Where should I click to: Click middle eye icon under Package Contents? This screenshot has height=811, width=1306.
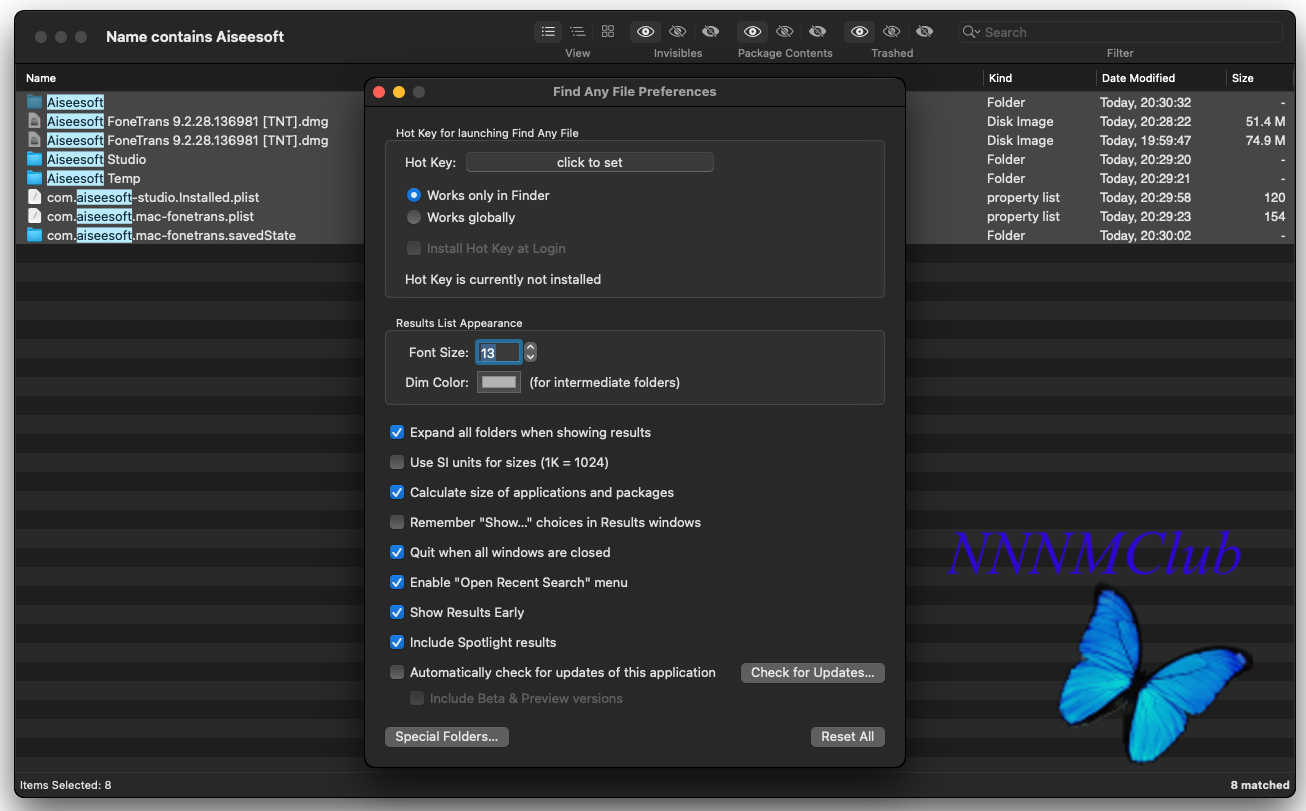tap(785, 32)
